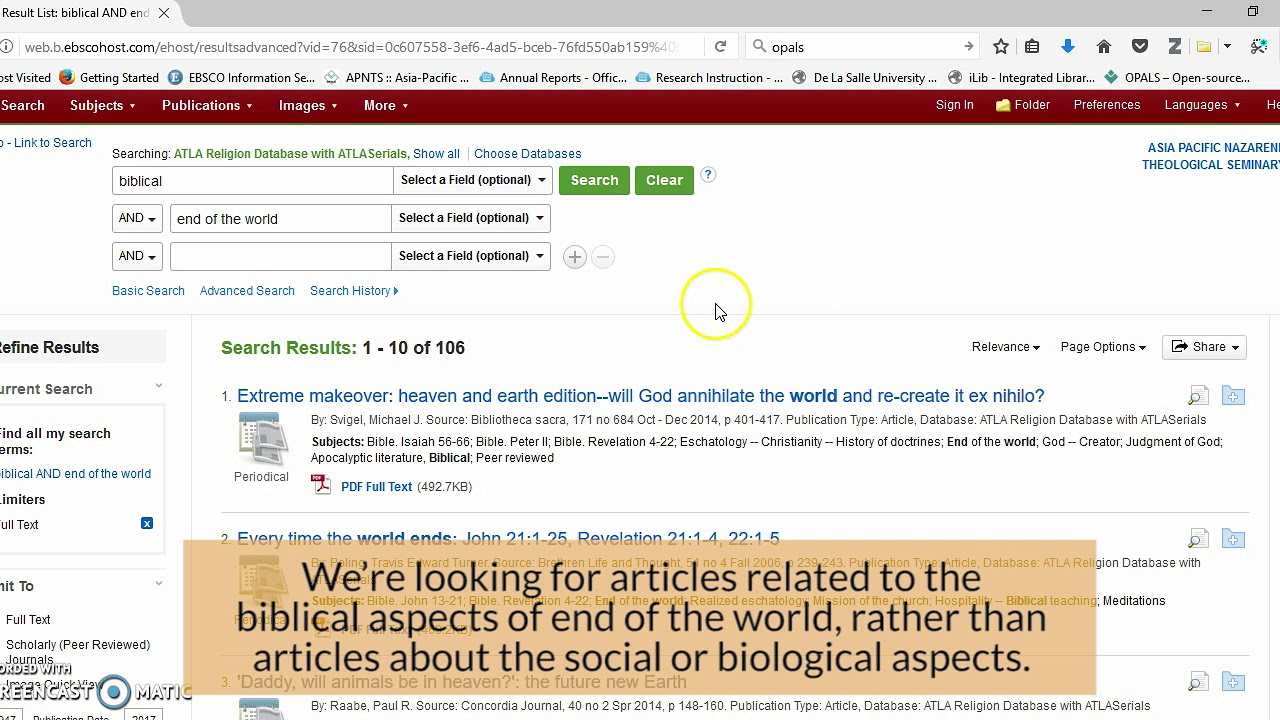This screenshot has width=1280, height=720.
Task: Open second Select a Field dropdown
Action: pos(470,218)
